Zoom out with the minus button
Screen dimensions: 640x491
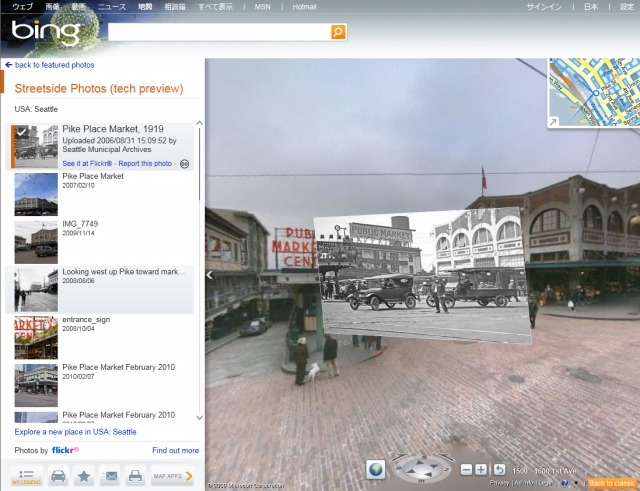[466, 470]
